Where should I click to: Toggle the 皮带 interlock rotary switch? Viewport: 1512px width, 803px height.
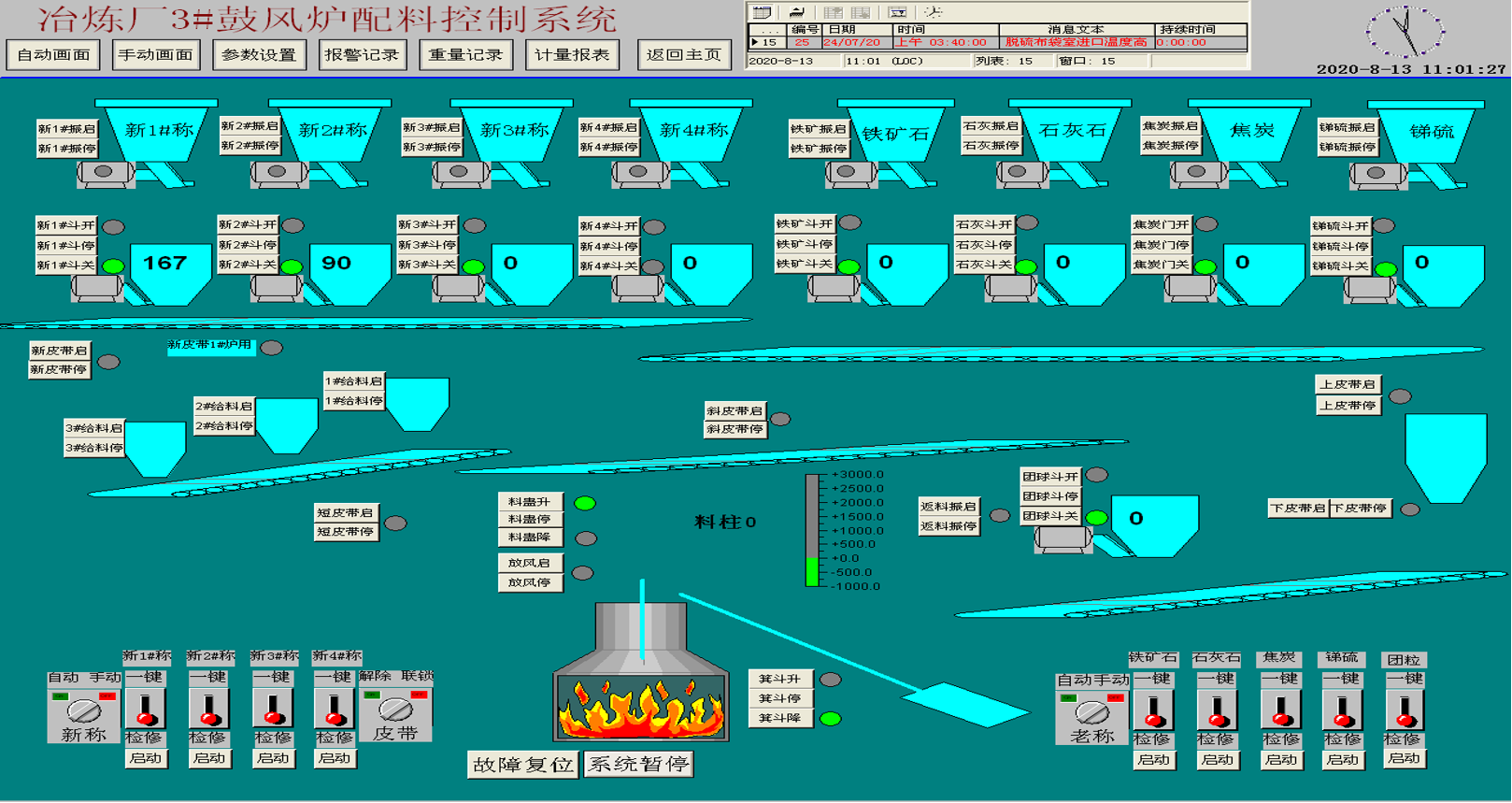pos(395,709)
